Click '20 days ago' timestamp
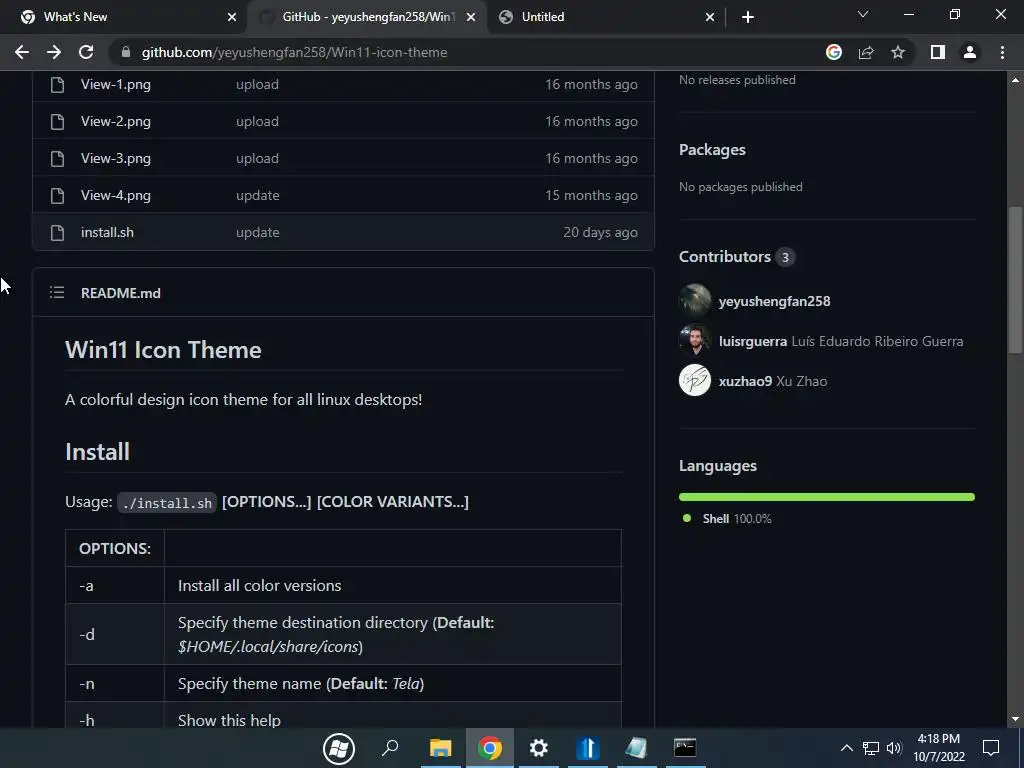Viewport: 1024px width, 768px height. 600,232
